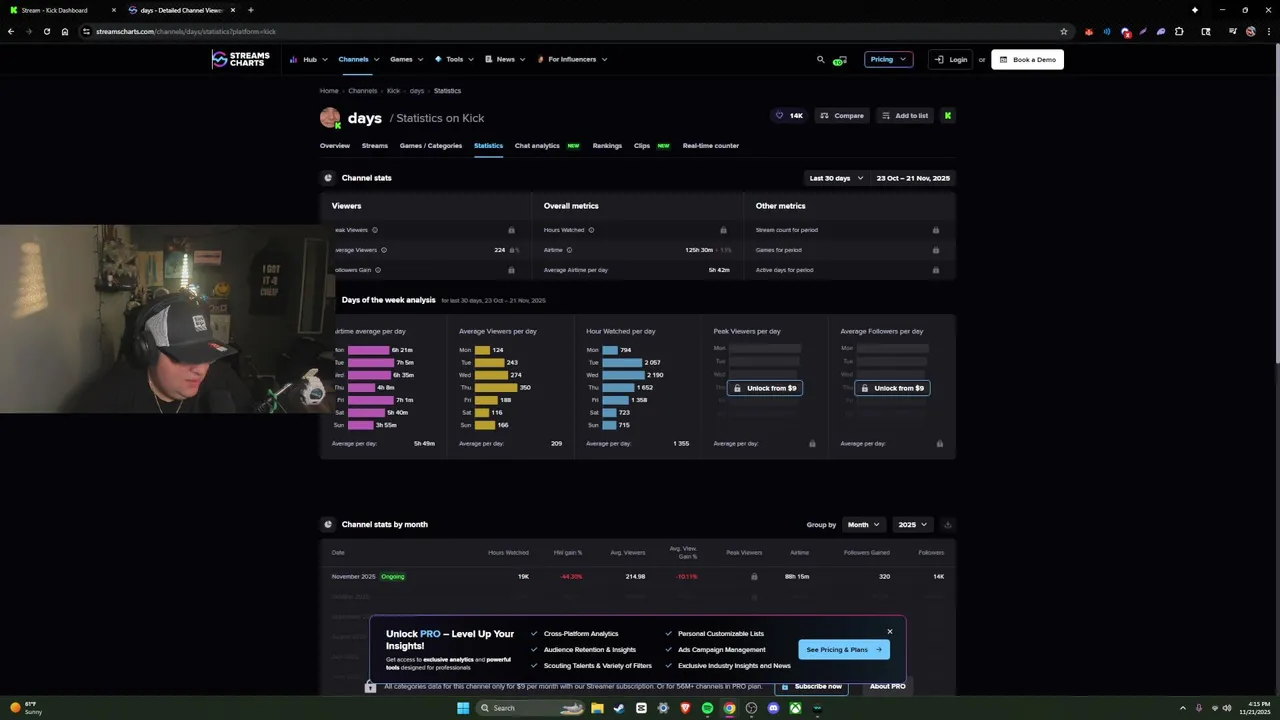
Task: Expand the For Influencers menu
Action: 572,59
